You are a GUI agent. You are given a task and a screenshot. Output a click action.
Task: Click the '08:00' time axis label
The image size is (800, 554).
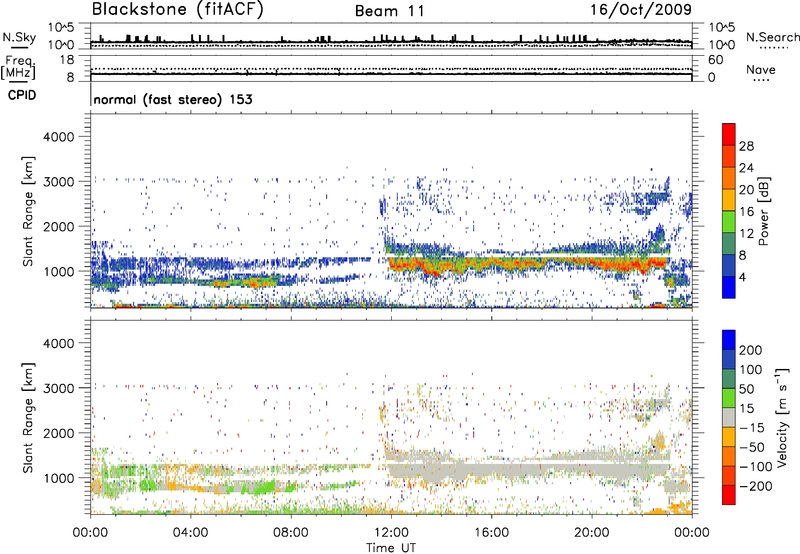(x=291, y=533)
